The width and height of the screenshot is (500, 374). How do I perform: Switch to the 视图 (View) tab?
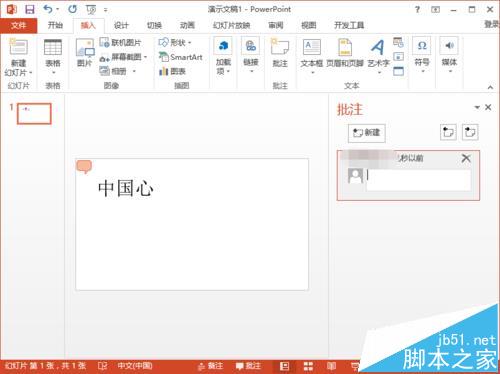click(x=308, y=25)
